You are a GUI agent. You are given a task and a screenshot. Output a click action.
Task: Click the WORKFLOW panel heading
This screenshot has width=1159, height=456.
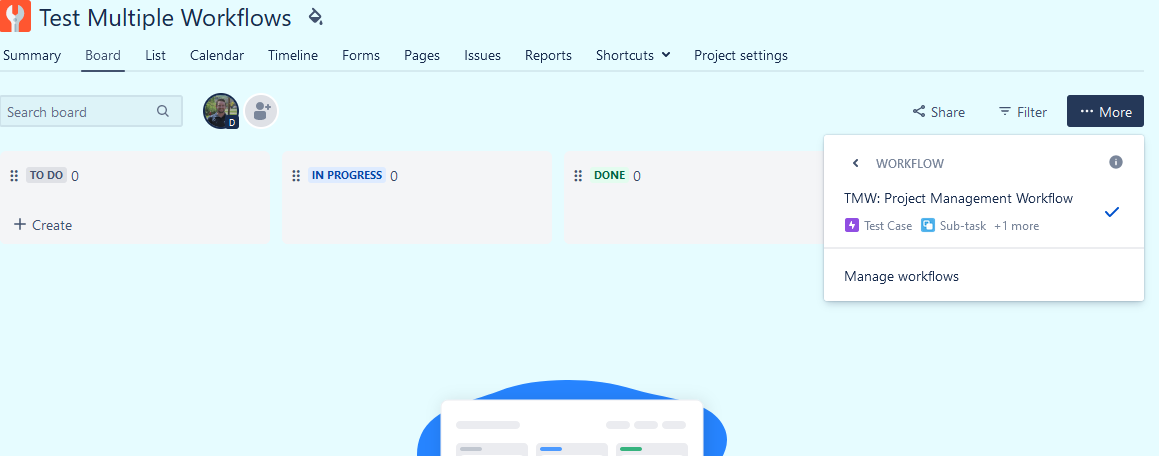[910, 163]
